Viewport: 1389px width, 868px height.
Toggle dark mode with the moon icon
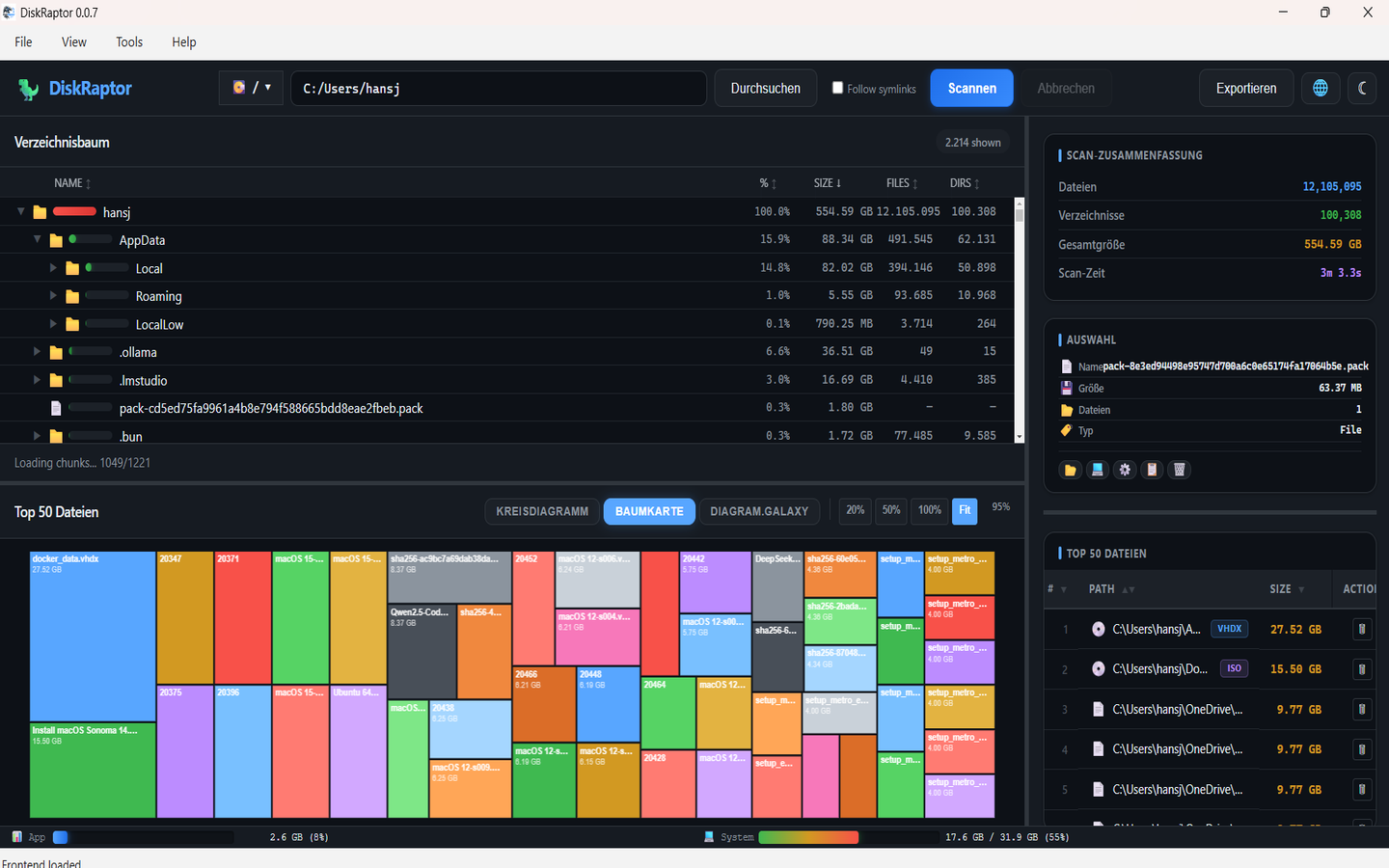point(1362,88)
